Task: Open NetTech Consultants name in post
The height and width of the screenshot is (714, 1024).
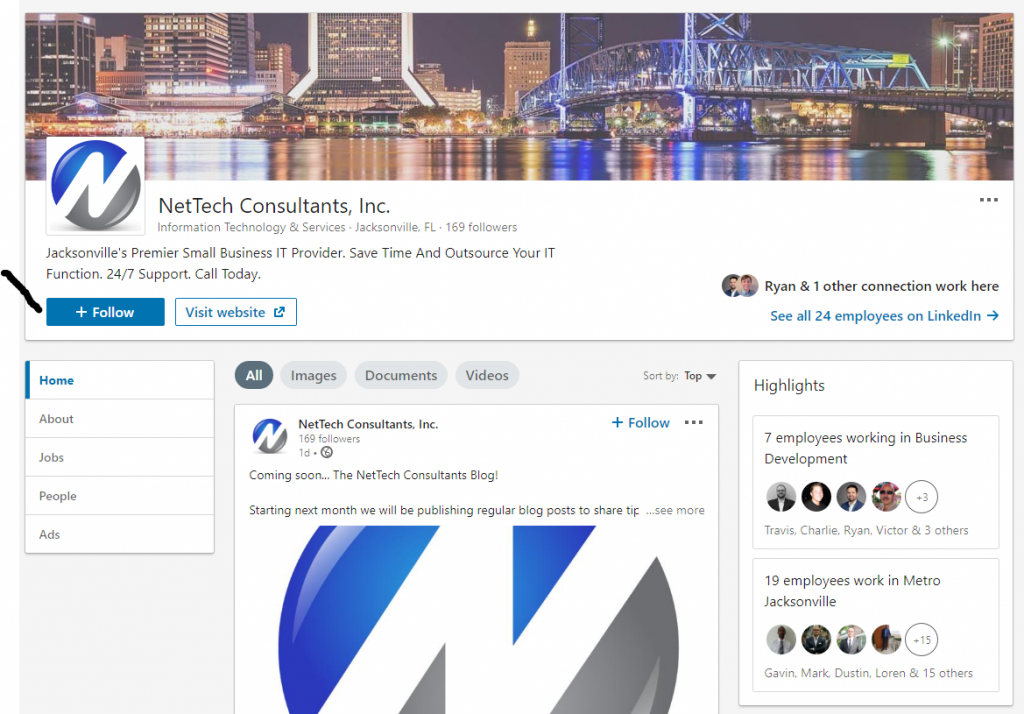Action: pyautogui.click(x=368, y=424)
